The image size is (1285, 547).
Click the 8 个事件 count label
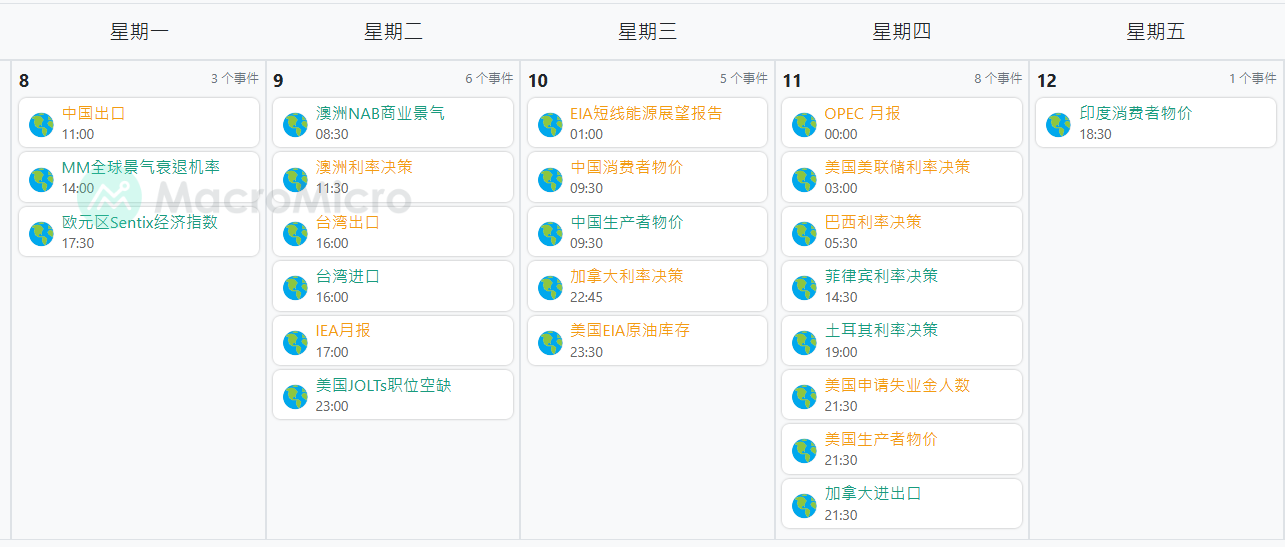coord(997,78)
